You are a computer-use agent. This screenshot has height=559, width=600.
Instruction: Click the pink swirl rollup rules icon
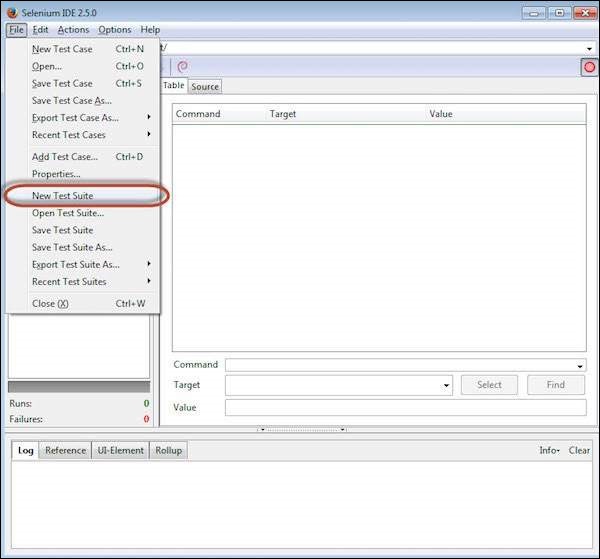pos(183,67)
